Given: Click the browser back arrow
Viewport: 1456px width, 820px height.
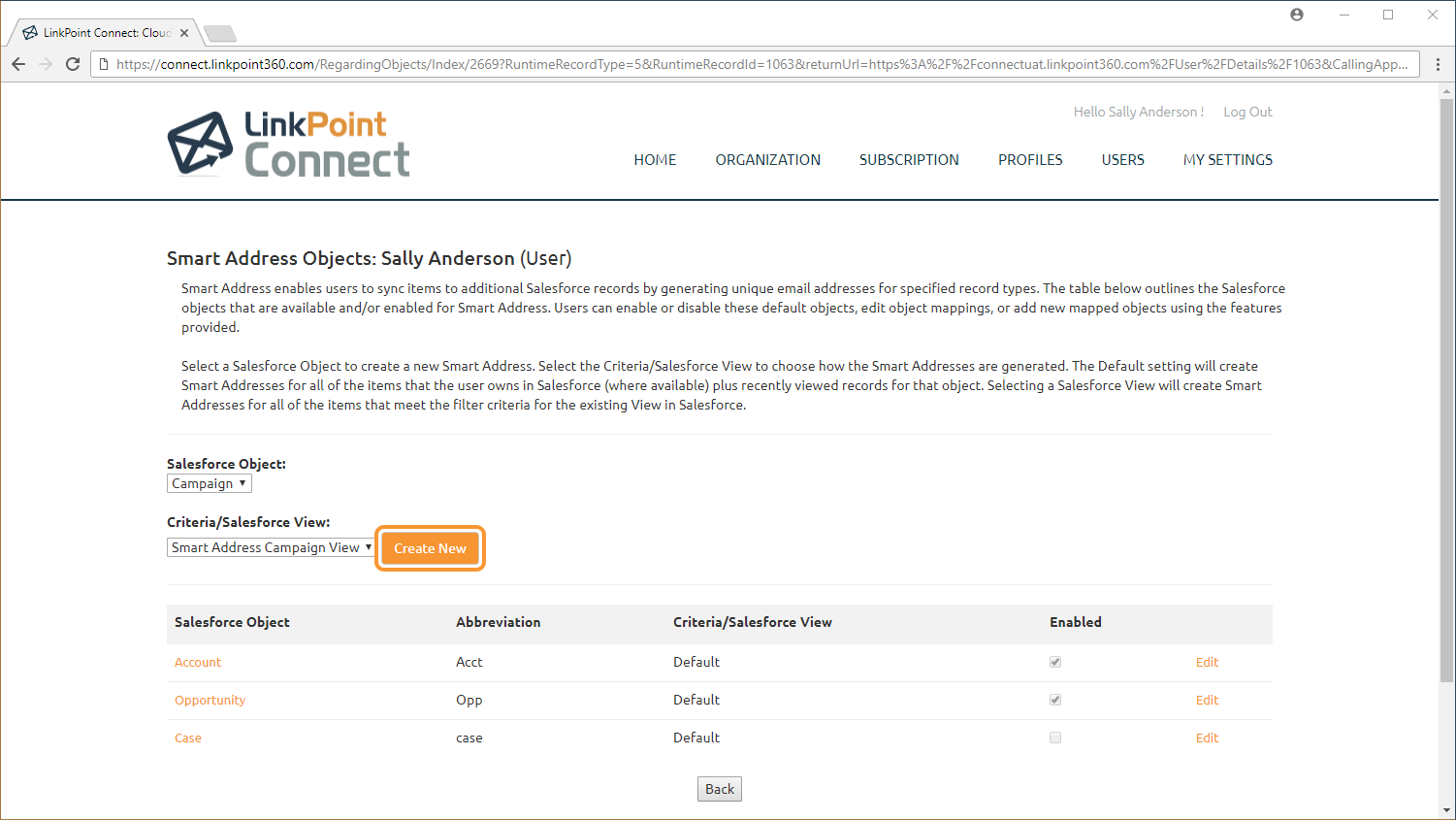Looking at the screenshot, I should coord(18,64).
